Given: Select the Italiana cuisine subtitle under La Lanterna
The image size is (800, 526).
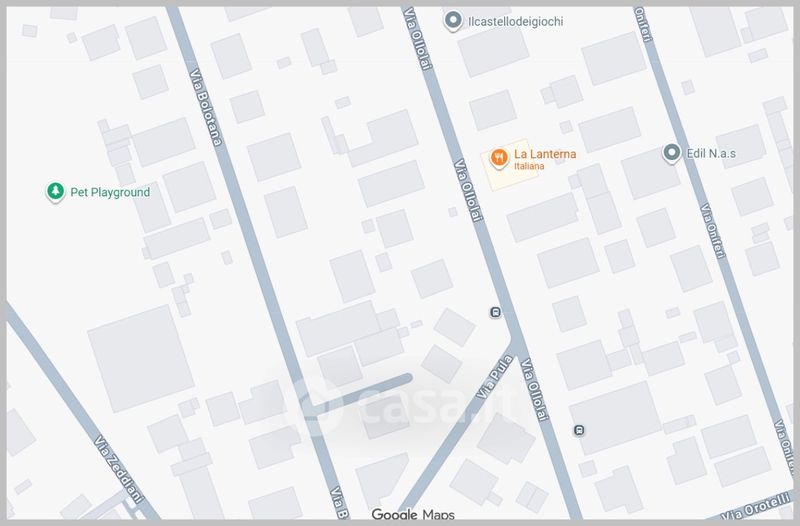Looking at the screenshot, I should coord(529,166).
